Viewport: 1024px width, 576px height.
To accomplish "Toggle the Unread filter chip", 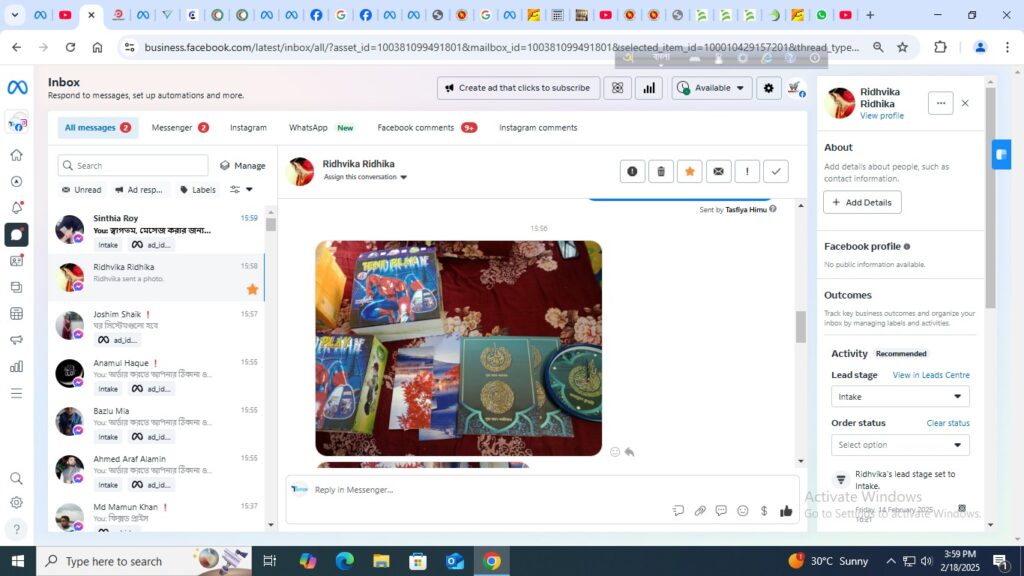I will (x=81, y=190).
